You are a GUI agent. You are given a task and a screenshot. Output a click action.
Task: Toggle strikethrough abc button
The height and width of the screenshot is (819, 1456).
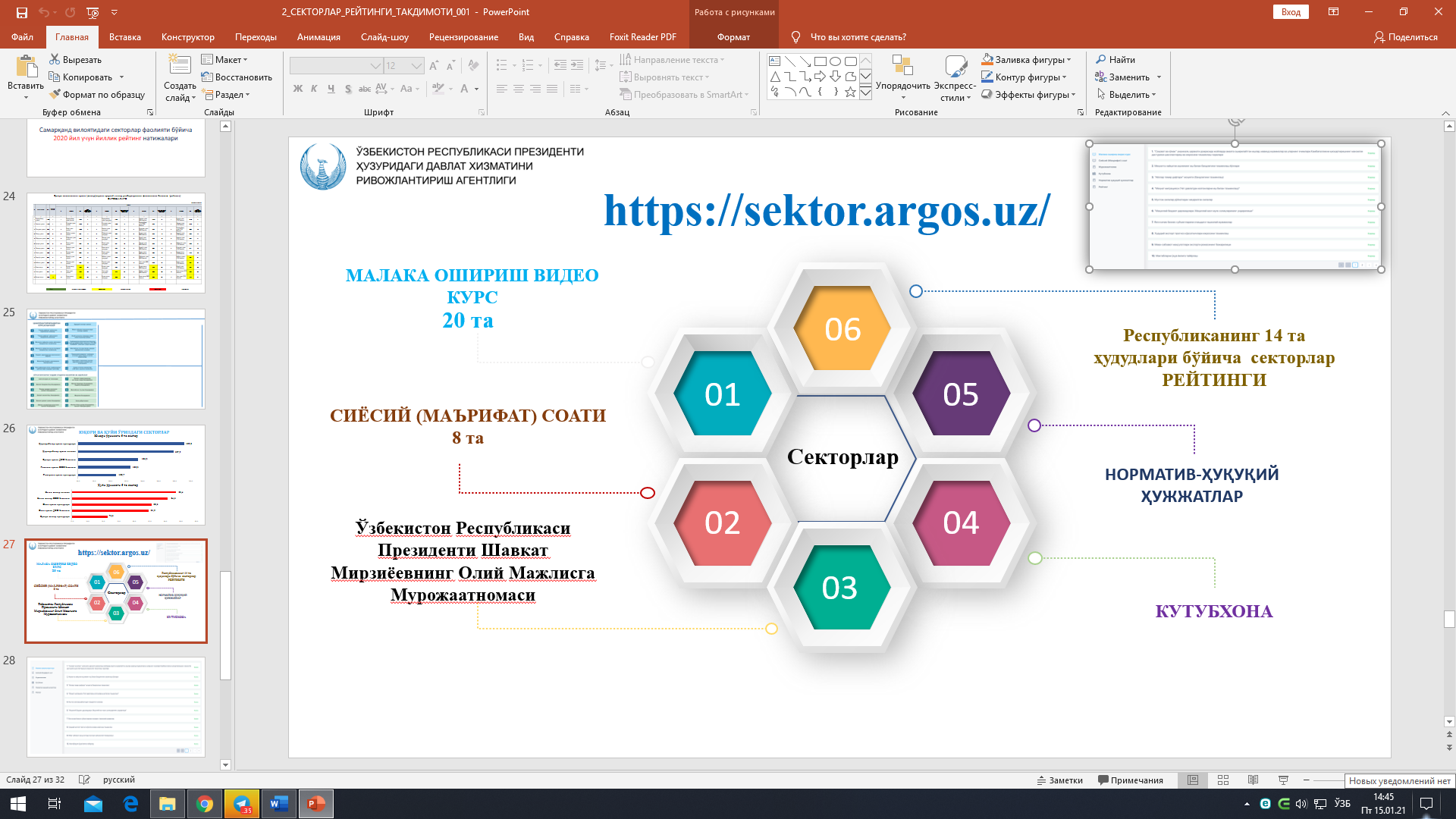(365, 89)
